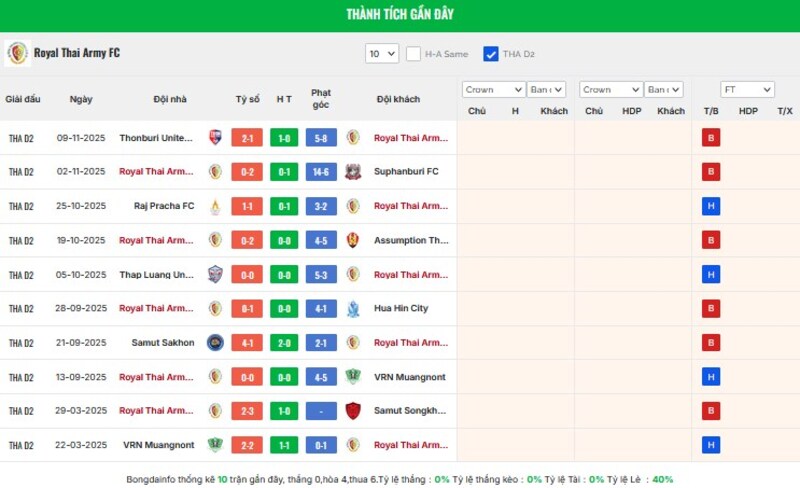Open the FT period dropdown
Screen dimensions: 800x488
tap(747, 90)
